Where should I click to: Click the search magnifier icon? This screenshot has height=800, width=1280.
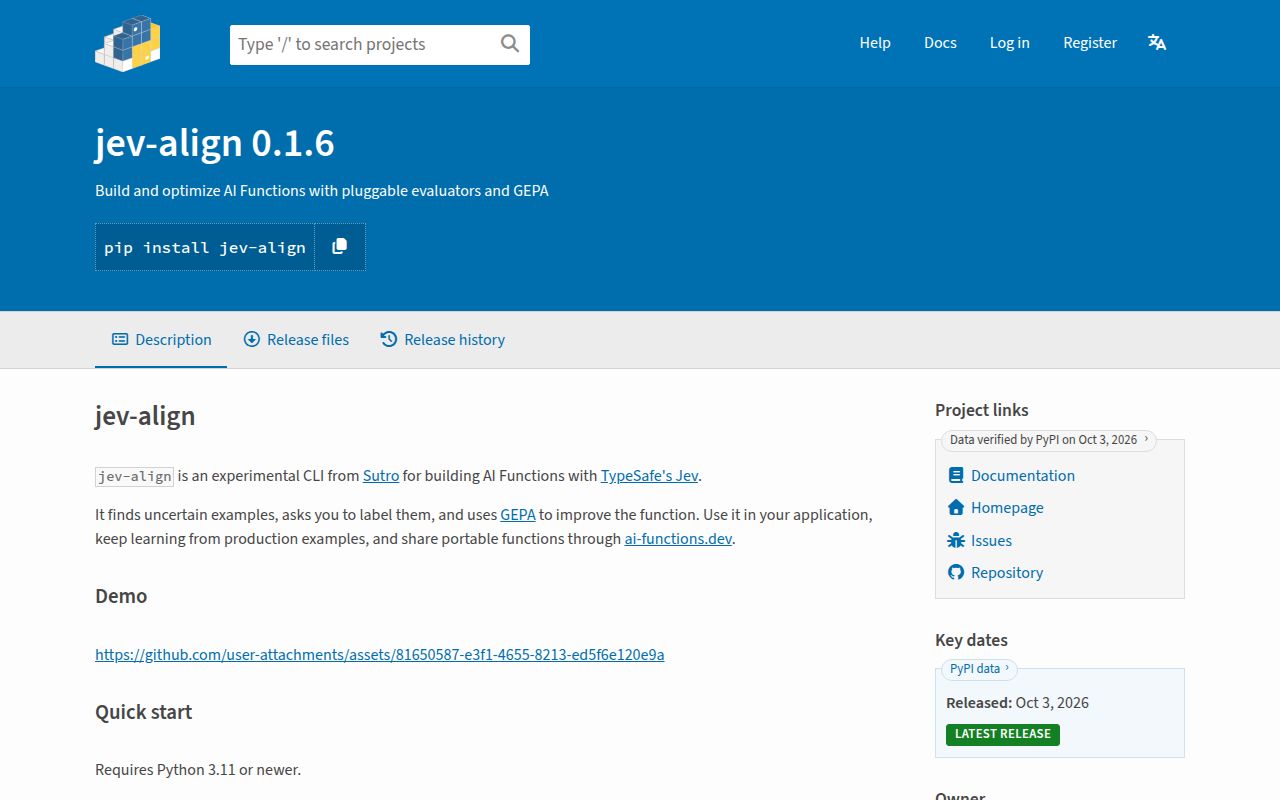(x=510, y=43)
